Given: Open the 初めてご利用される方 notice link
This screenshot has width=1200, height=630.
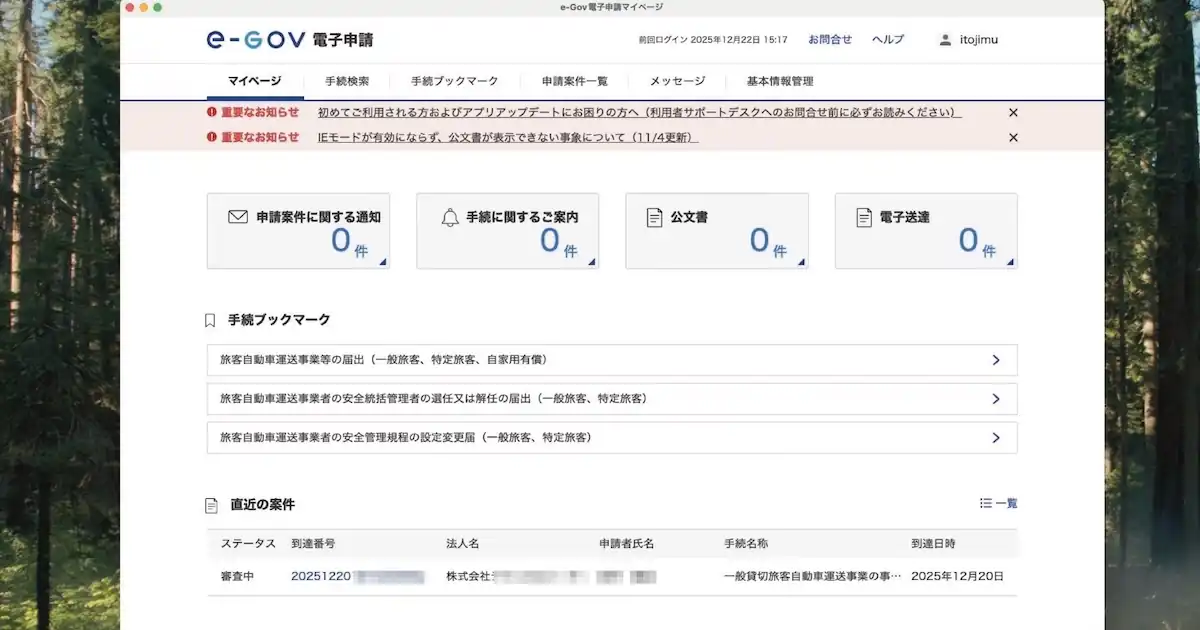Looking at the screenshot, I should (x=639, y=113).
